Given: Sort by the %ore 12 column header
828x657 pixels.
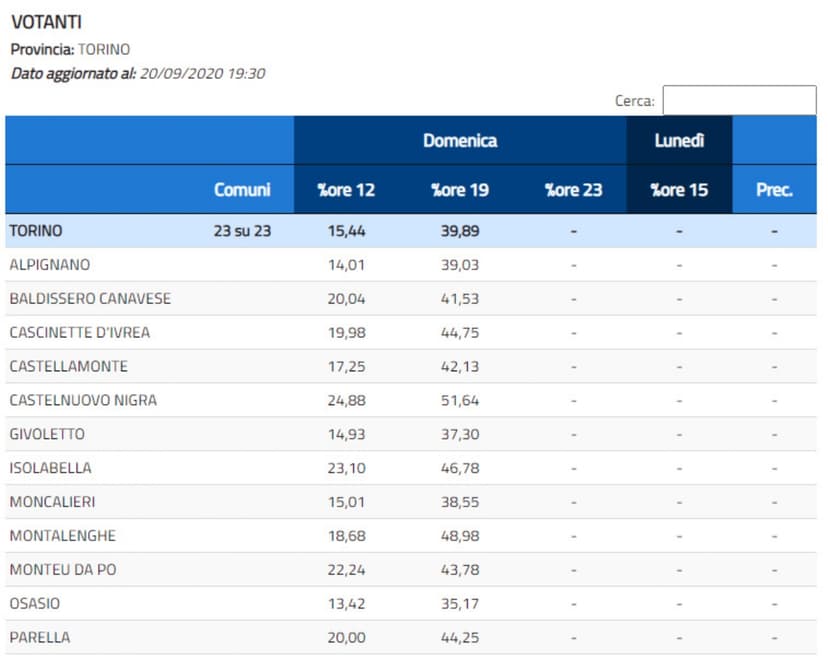Looking at the screenshot, I should (346, 189).
